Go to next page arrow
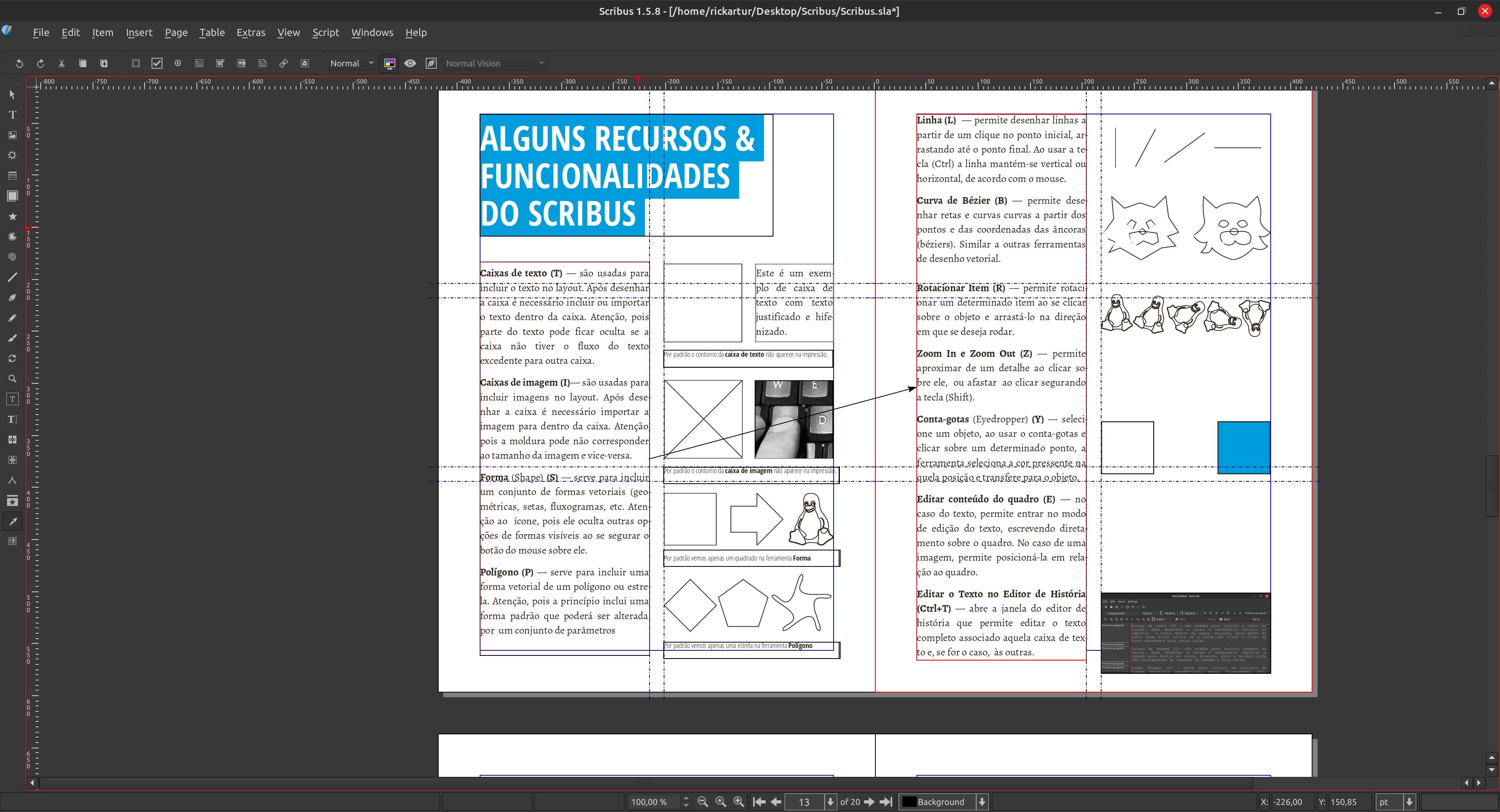The image size is (1500, 812). pos(870,801)
